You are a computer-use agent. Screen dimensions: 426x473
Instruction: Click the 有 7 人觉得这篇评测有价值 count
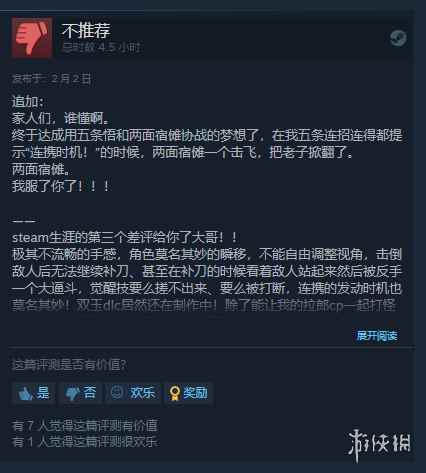(85, 426)
